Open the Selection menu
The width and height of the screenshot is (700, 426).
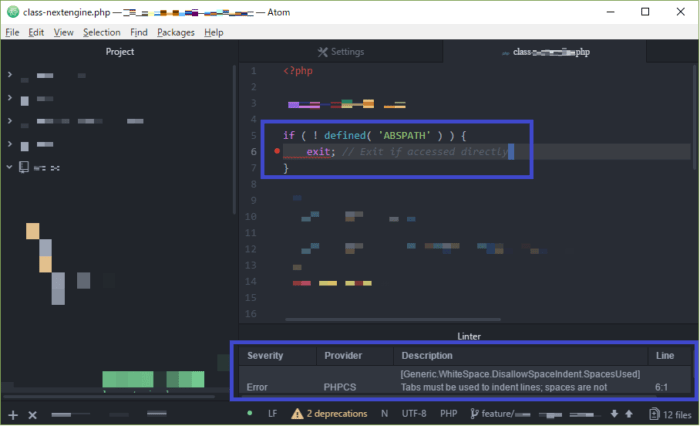tap(101, 32)
